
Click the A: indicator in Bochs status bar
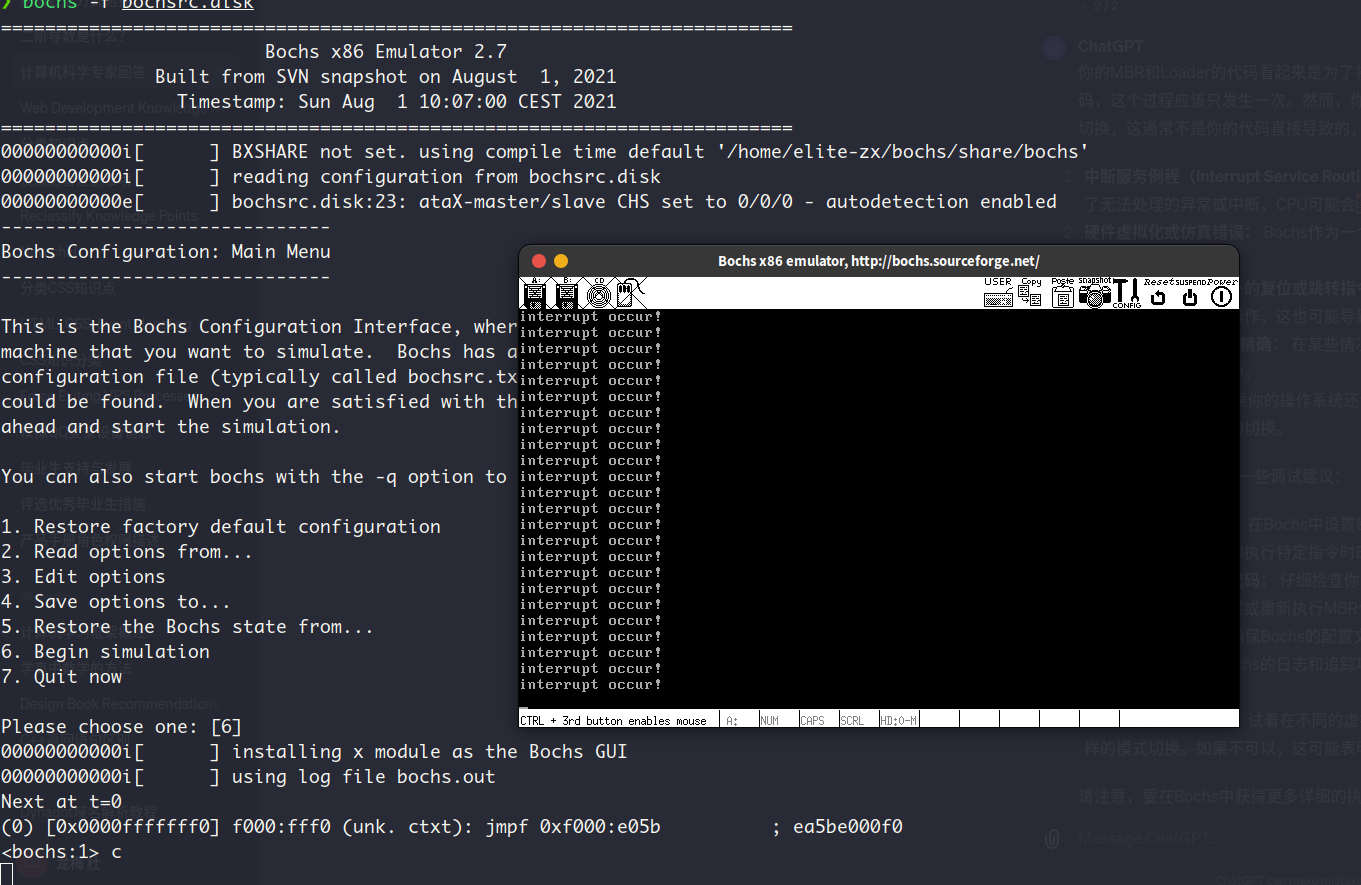click(739, 719)
